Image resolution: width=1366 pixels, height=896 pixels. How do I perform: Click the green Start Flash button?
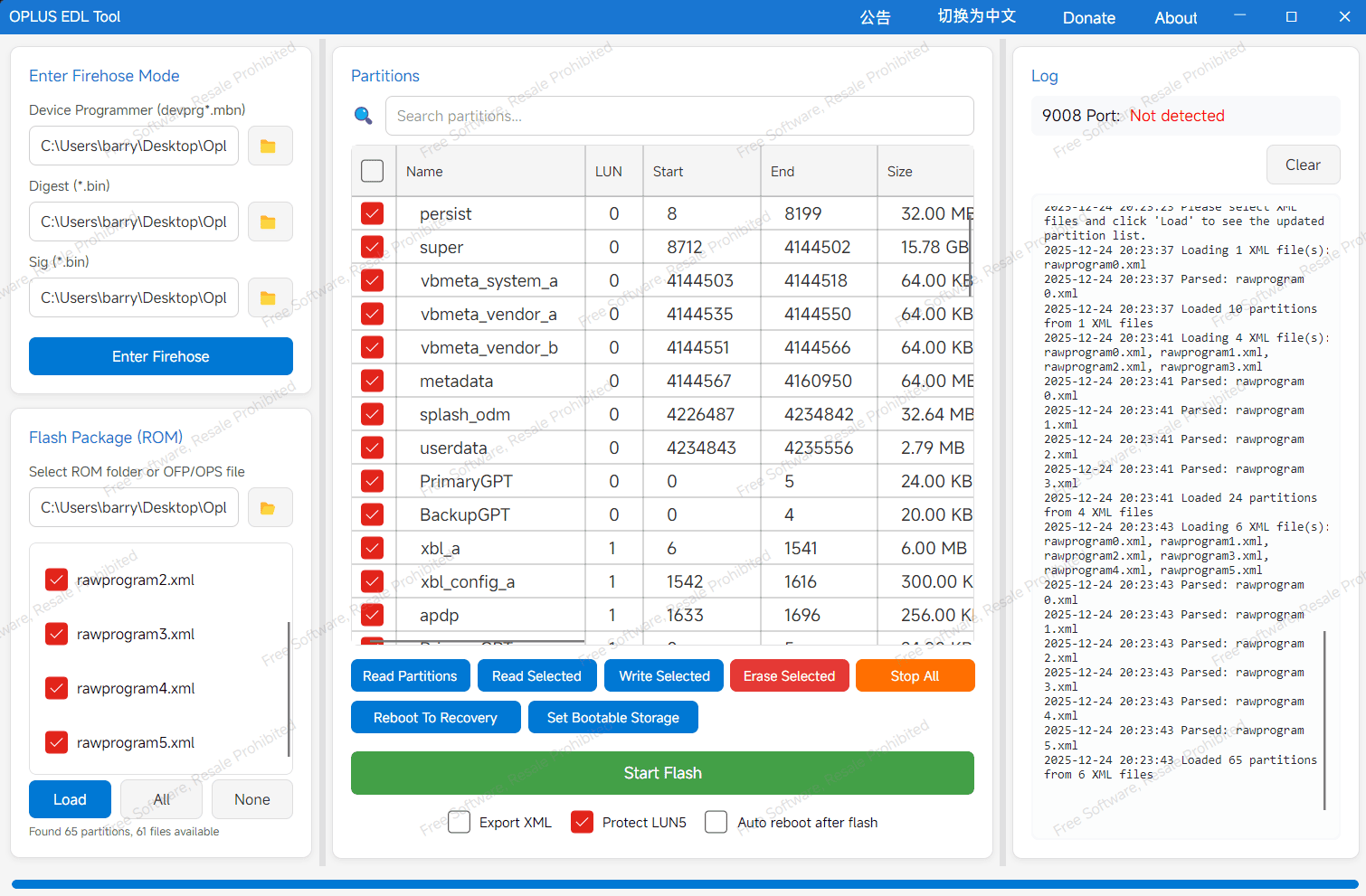coord(662,773)
